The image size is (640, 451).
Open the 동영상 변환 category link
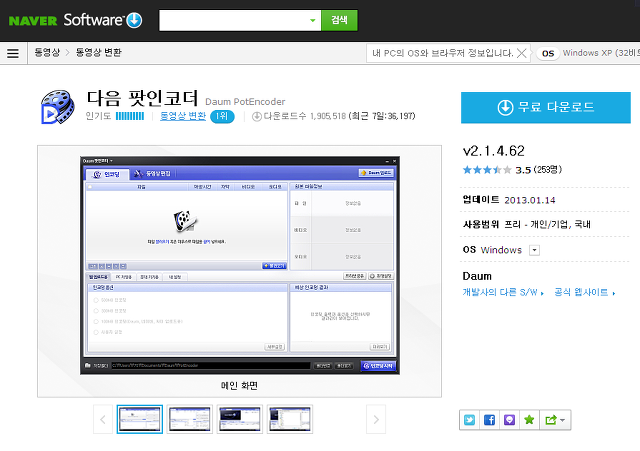click(x=182, y=116)
